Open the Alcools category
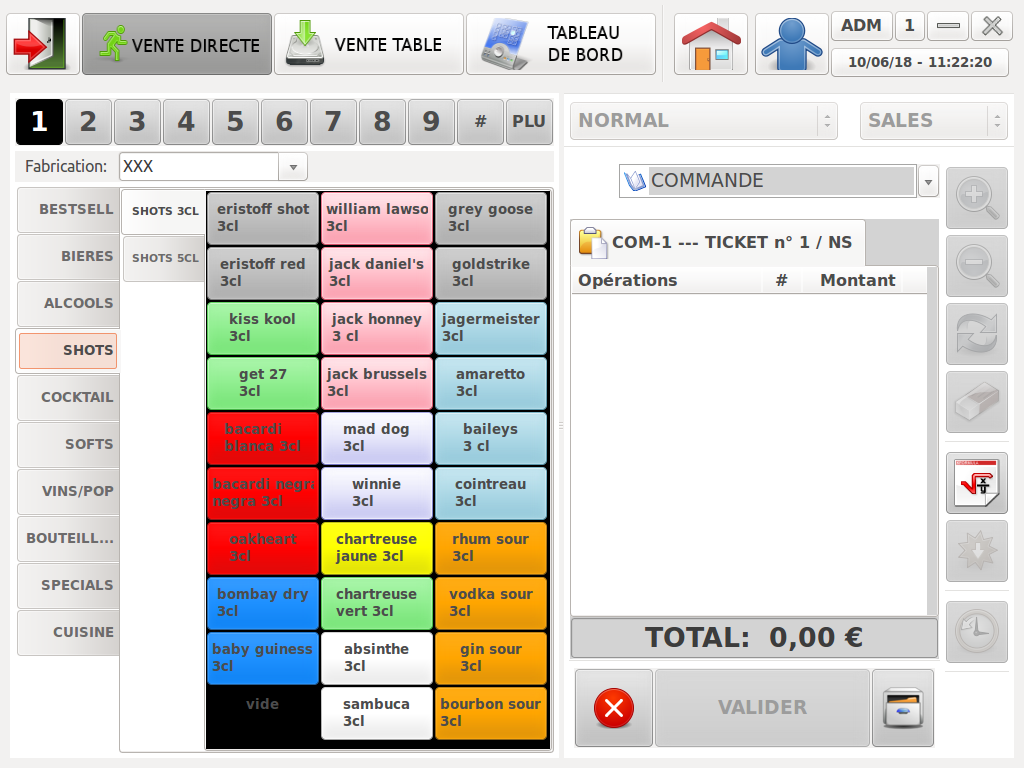1024x768 pixels. point(69,303)
